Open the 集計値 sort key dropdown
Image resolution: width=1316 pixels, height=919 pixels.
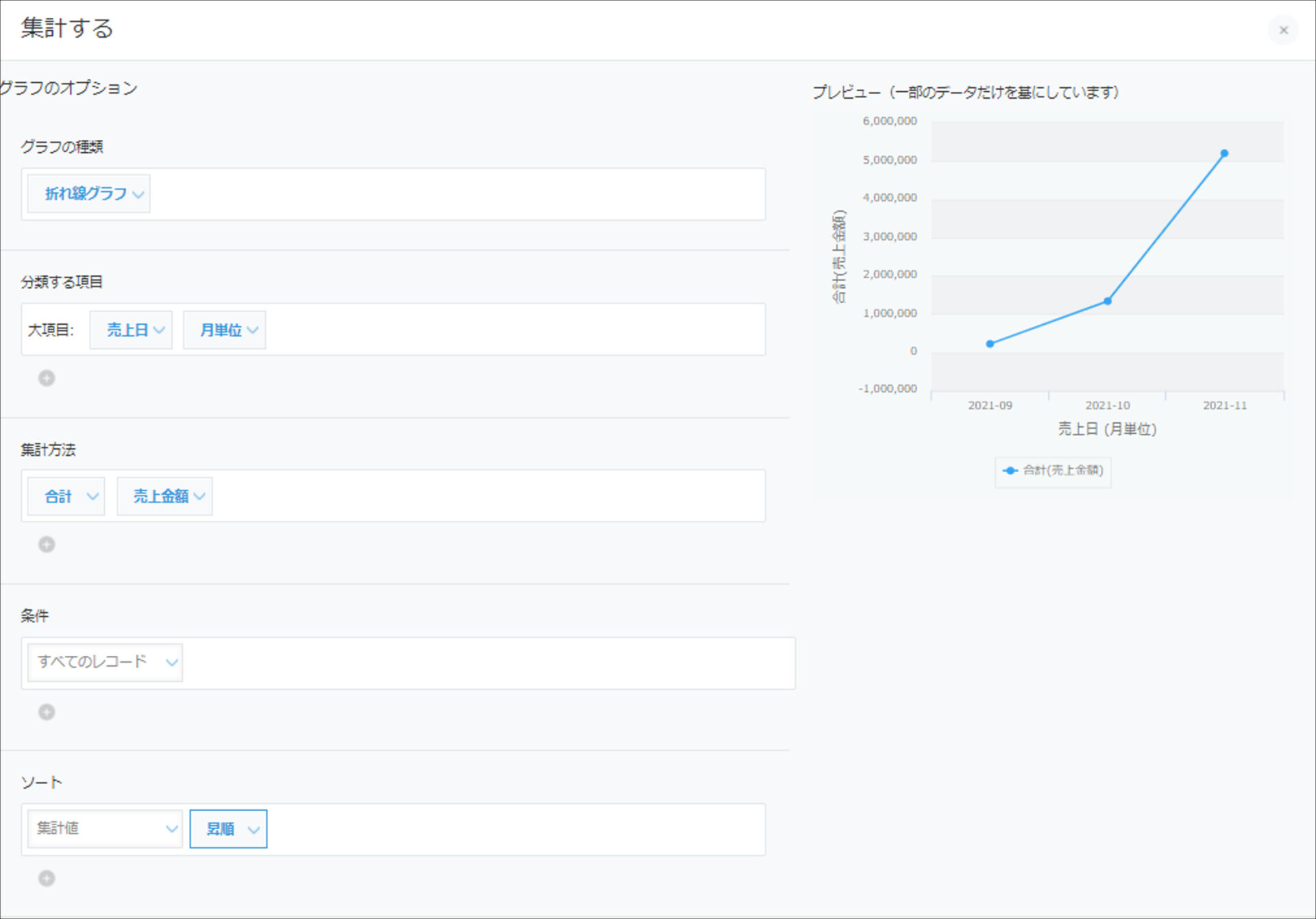(105, 829)
